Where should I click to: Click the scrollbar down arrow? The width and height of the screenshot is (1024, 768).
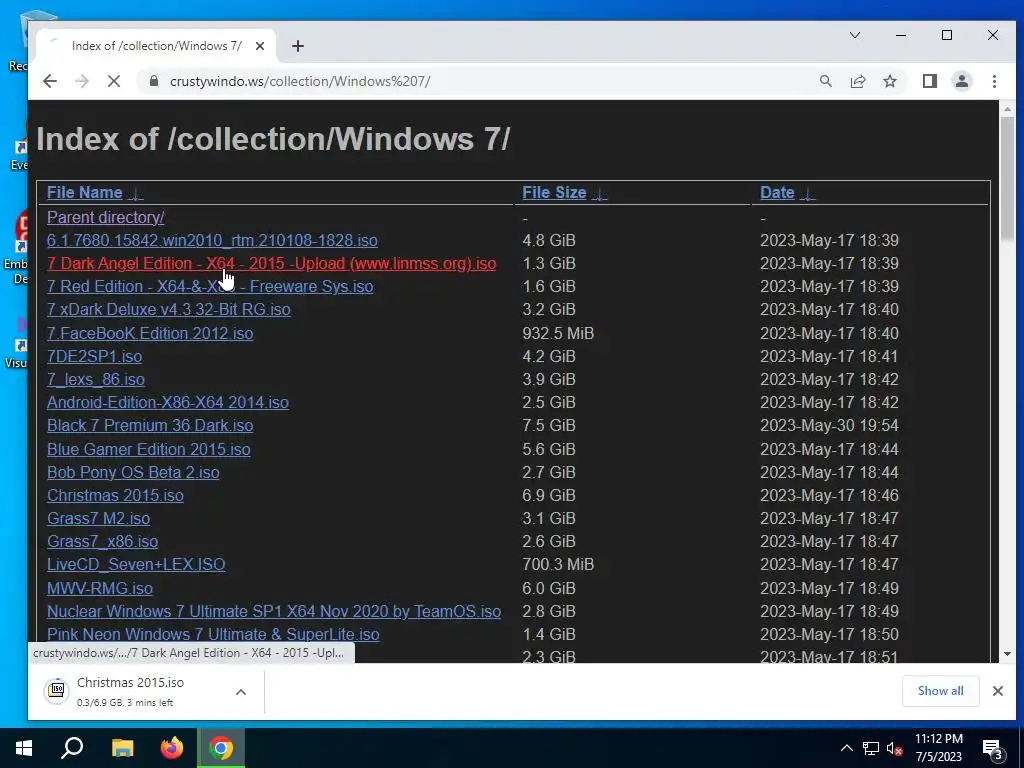click(x=1007, y=654)
